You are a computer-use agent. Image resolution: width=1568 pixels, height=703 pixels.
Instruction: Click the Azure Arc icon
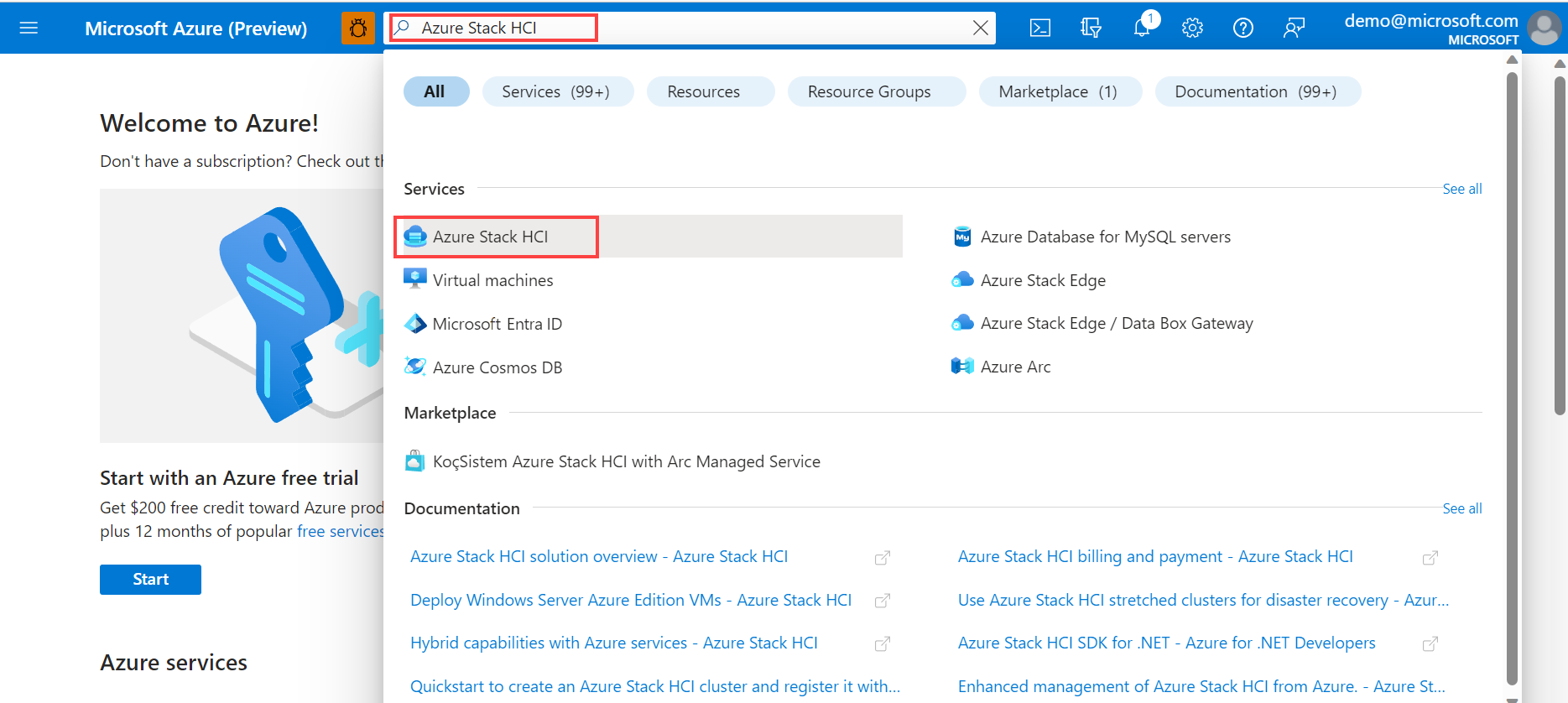tap(962, 366)
